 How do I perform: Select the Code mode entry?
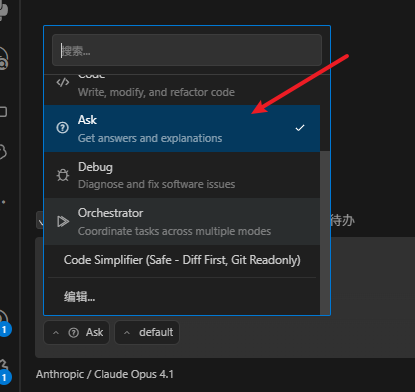pos(182,90)
